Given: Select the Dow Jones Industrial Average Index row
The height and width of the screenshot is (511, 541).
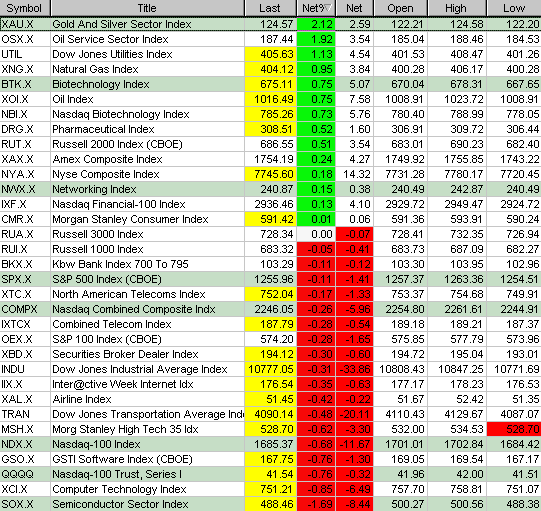Looking at the screenshot, I should coord(270,369).
